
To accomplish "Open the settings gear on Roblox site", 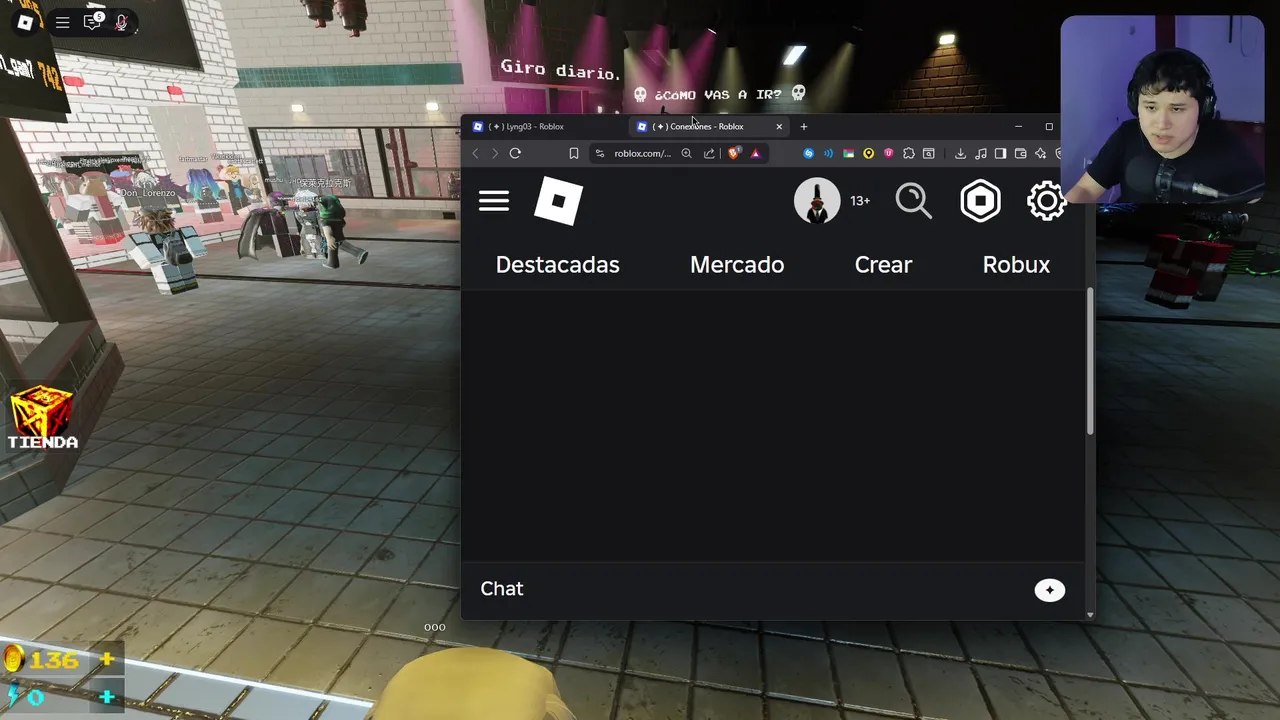I will pyautogui.click(x=1047, y=201).
